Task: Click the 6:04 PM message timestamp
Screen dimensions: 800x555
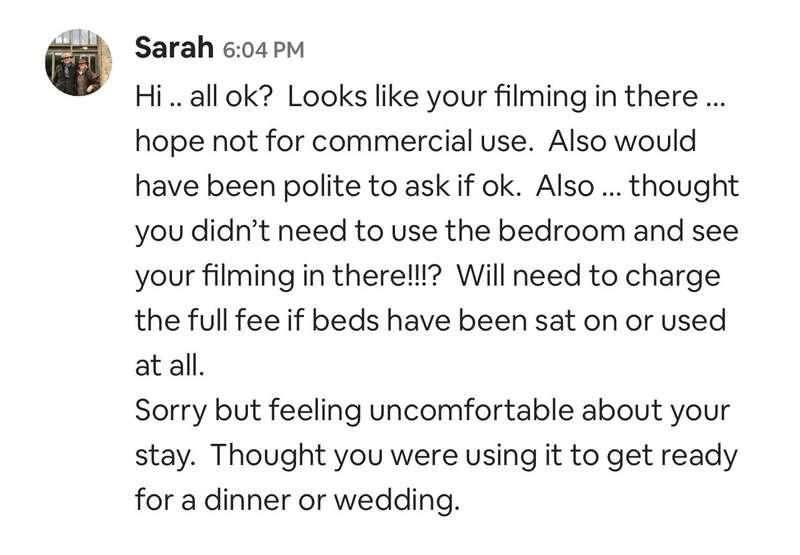Action: (x=258, y=50)
